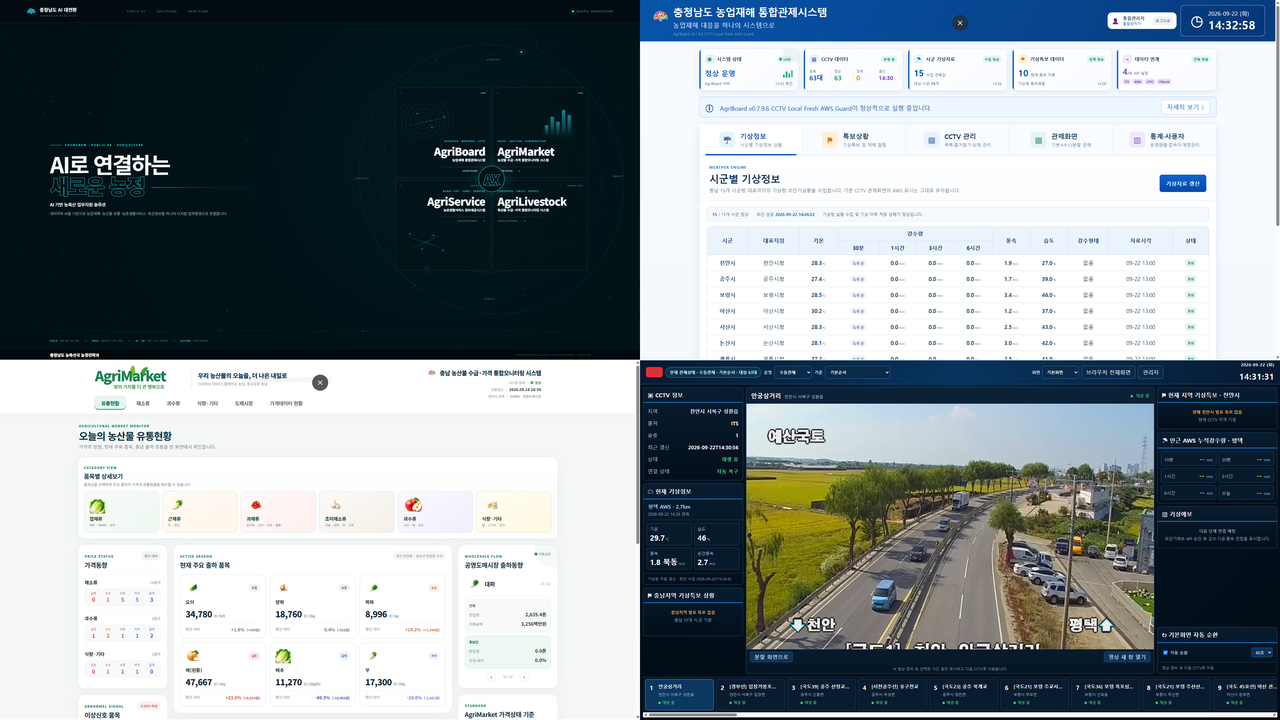Click the 식량·기타 grain category icon
This screenshot has width=1280, height=720.
(492, 506)
